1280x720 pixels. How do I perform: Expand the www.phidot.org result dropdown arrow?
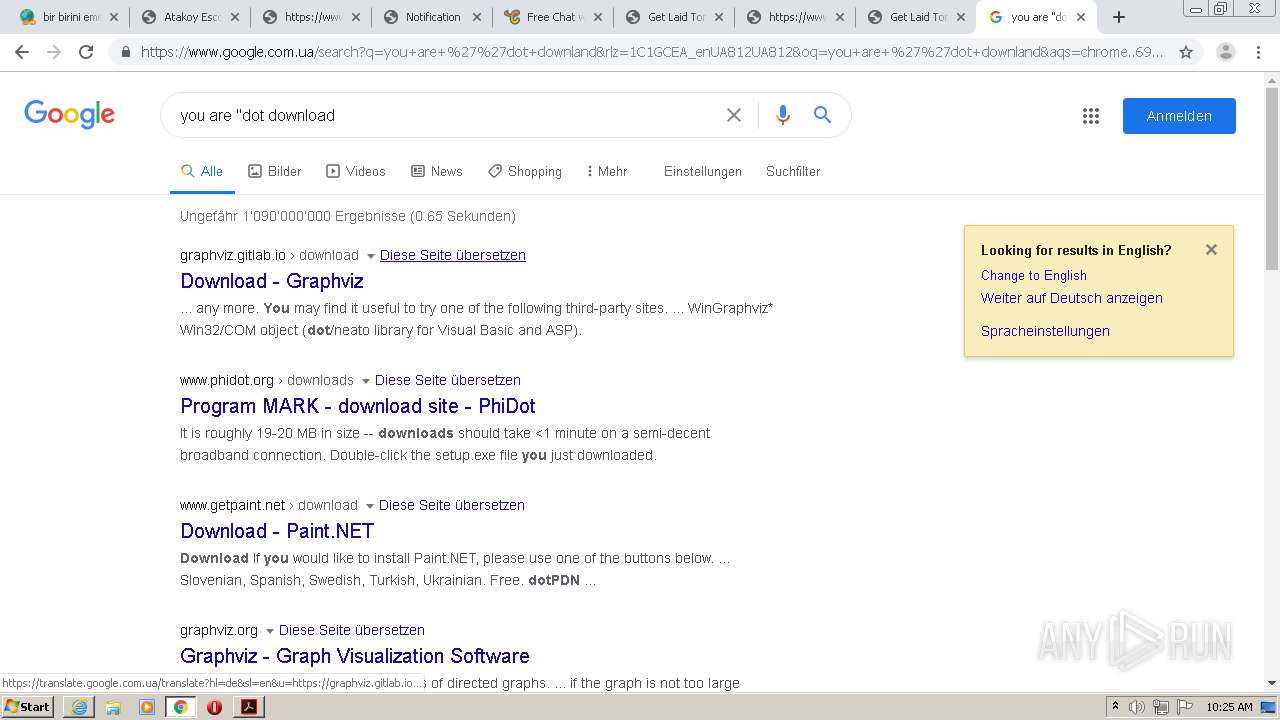coord(365,381)
